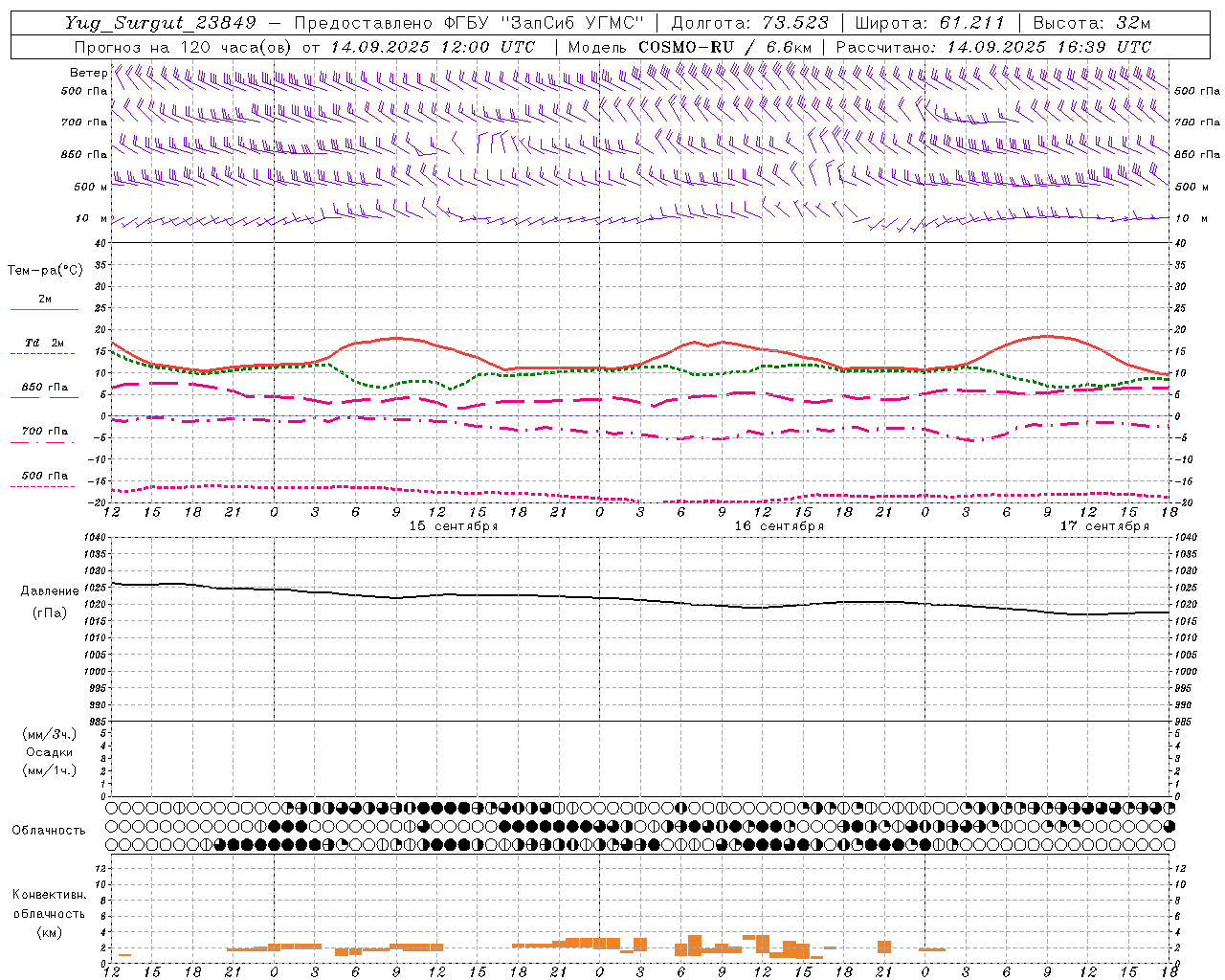Screen dimensions: 1225x980
Task: Click the dotted line sample under temperature-legend 500 гПа
Action: pos(43,486)
